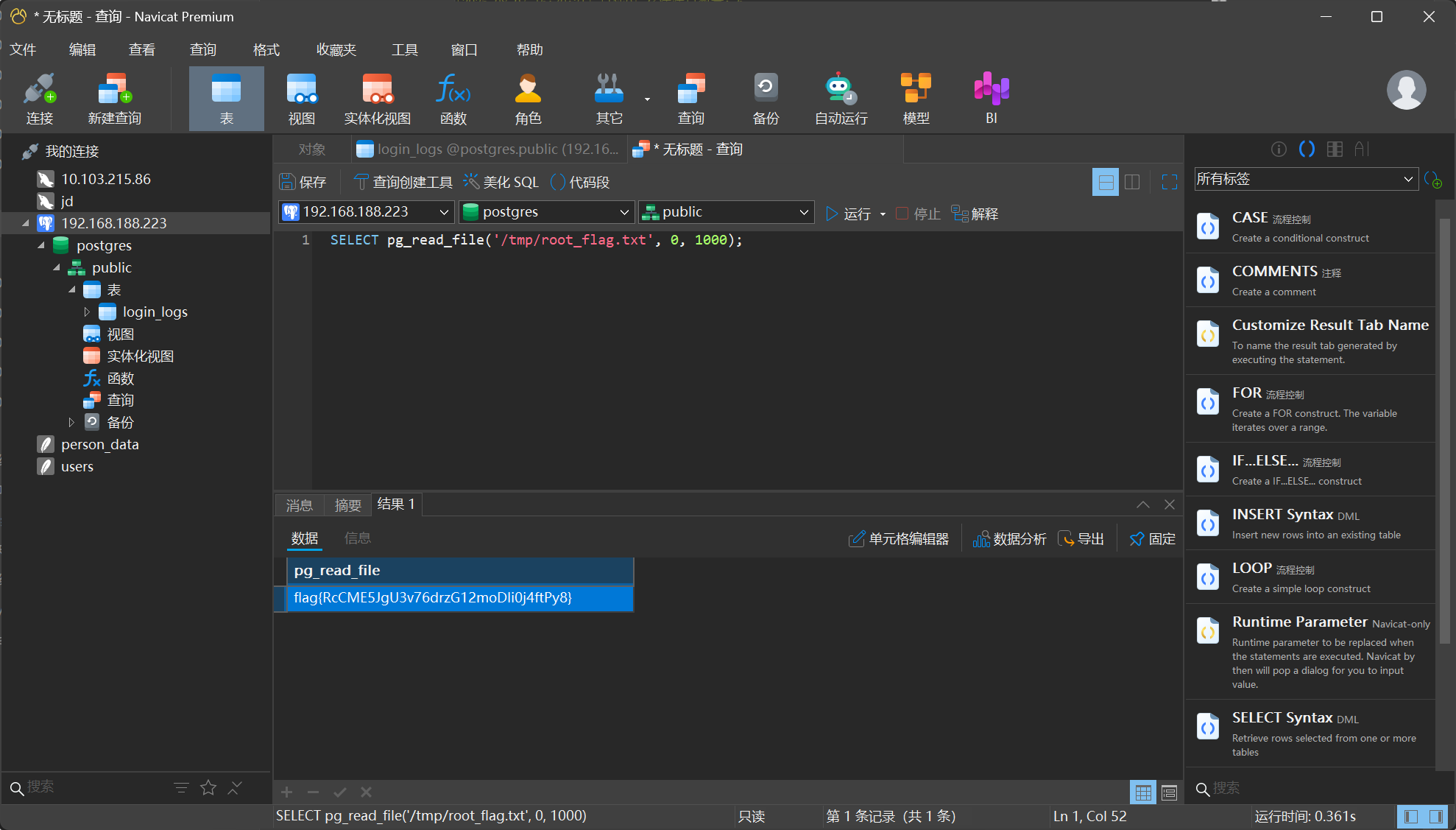Click the pg_read_file column header

(460, 571)
